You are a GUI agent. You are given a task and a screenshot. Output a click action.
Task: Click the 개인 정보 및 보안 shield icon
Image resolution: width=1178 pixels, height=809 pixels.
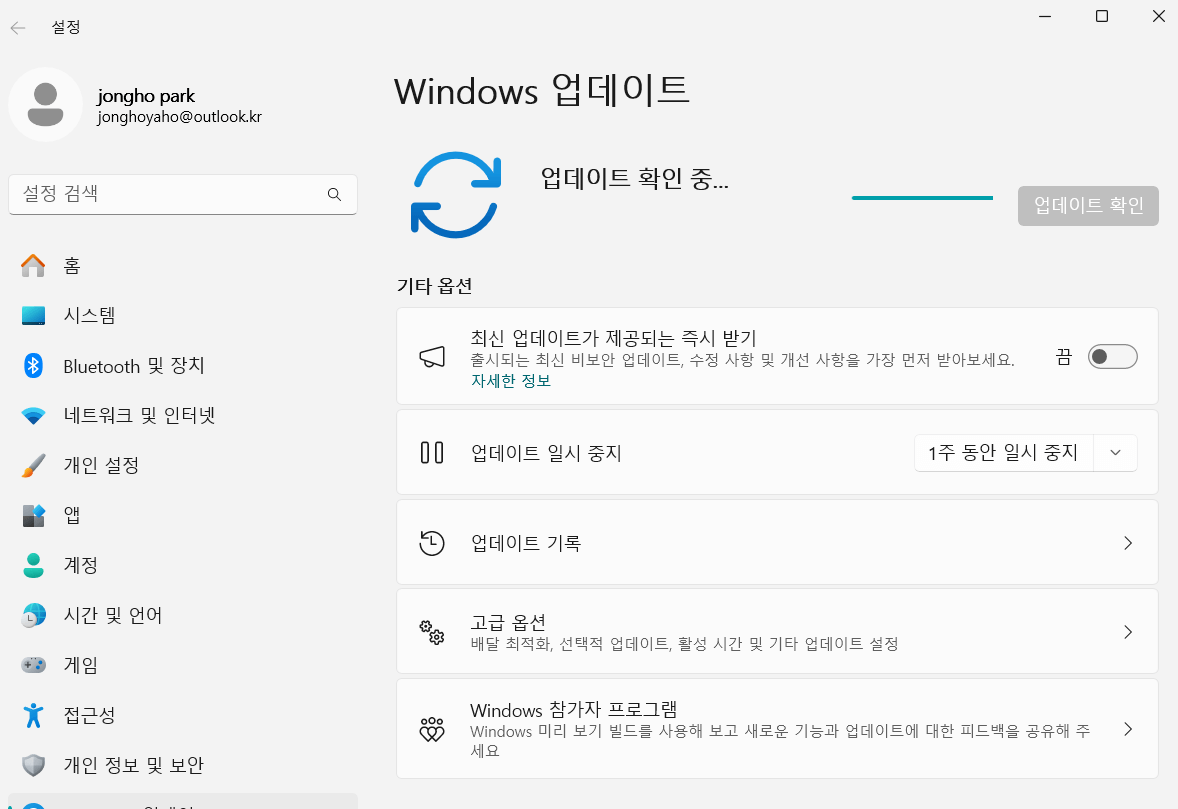(33, 765)
